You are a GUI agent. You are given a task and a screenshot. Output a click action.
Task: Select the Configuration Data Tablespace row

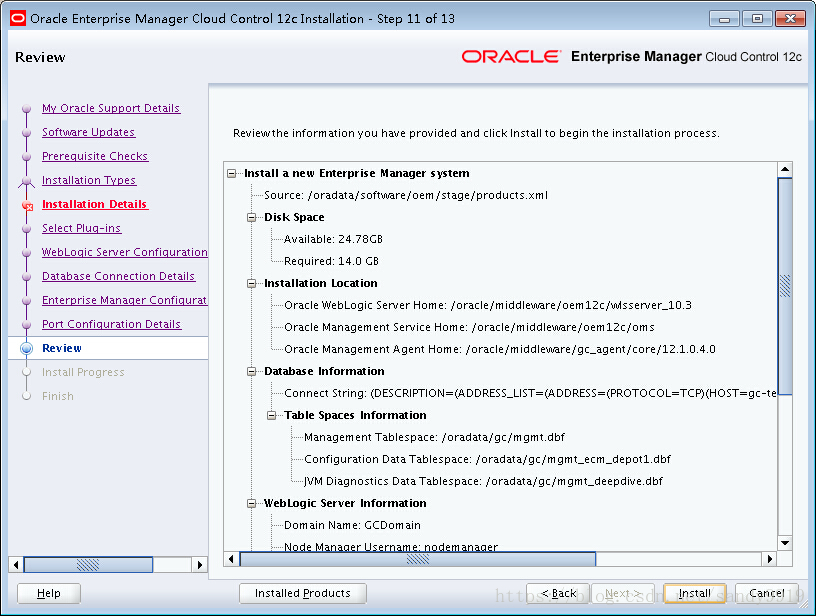(x=488, y=459)
